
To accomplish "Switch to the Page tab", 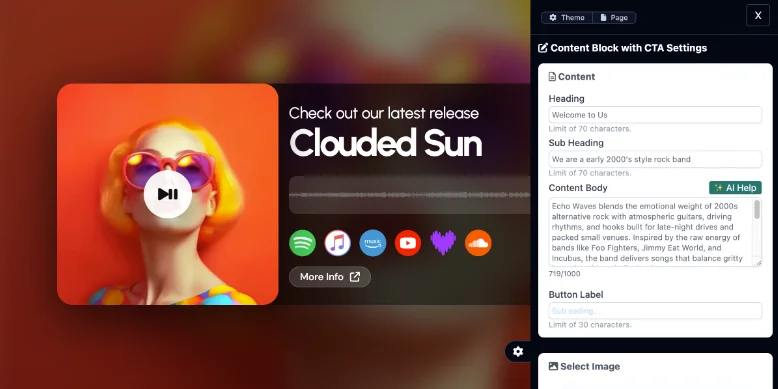I will pyautogui.click(x=614, y=17).
